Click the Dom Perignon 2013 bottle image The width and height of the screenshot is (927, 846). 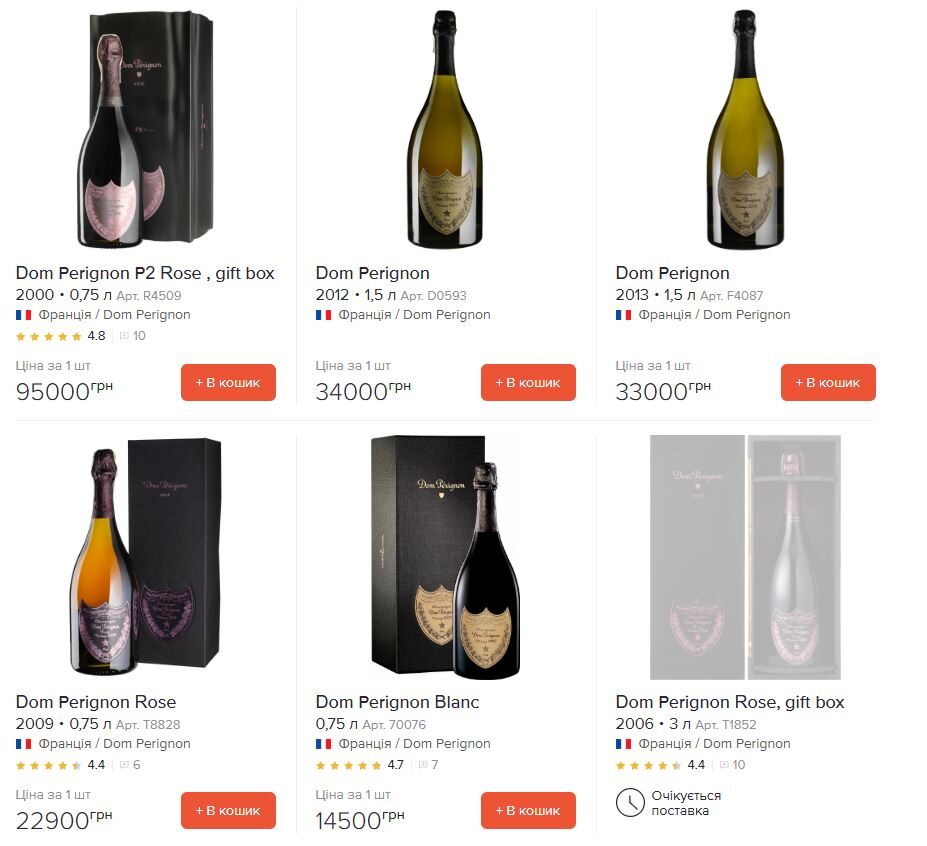tap(744, 130)
